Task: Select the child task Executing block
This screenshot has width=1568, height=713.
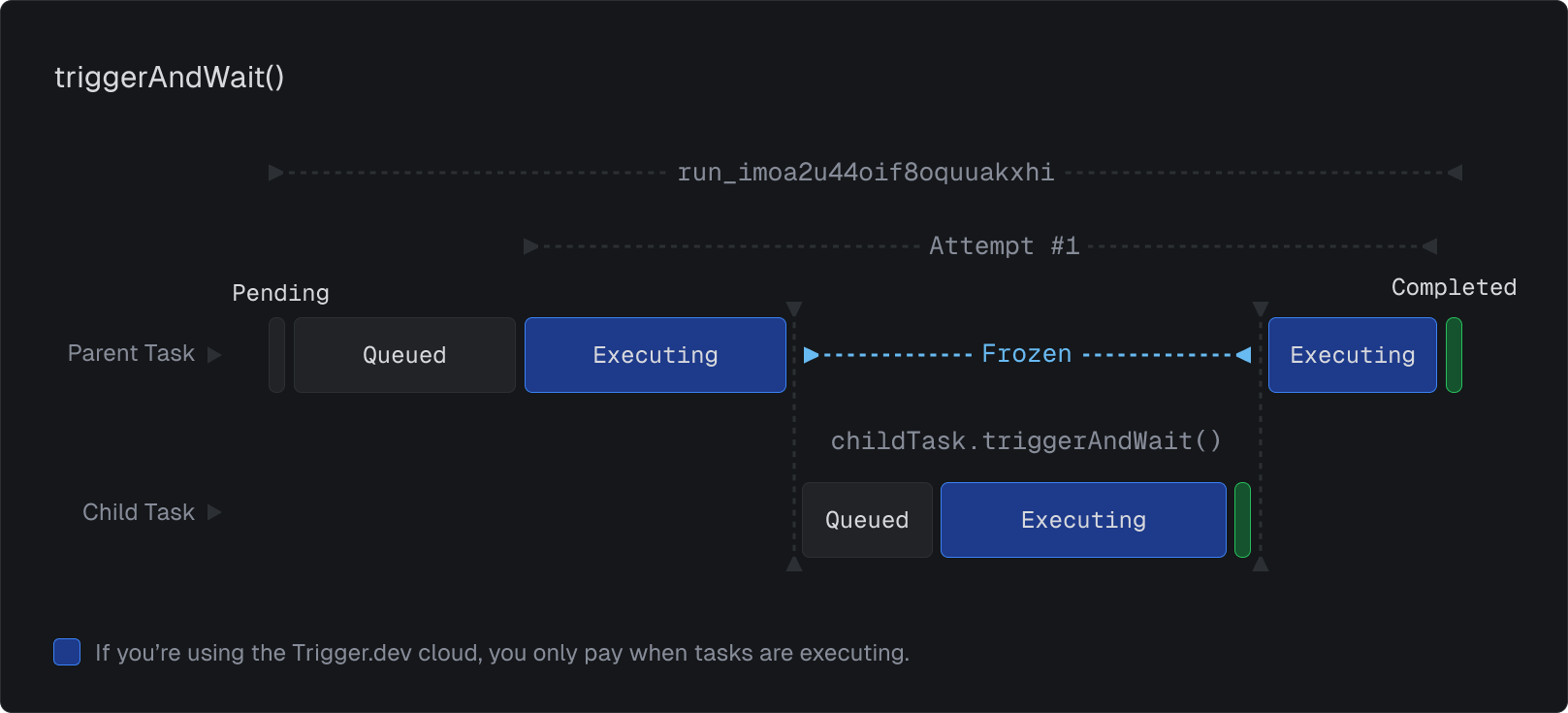Action: click(x=1083, y=520)
